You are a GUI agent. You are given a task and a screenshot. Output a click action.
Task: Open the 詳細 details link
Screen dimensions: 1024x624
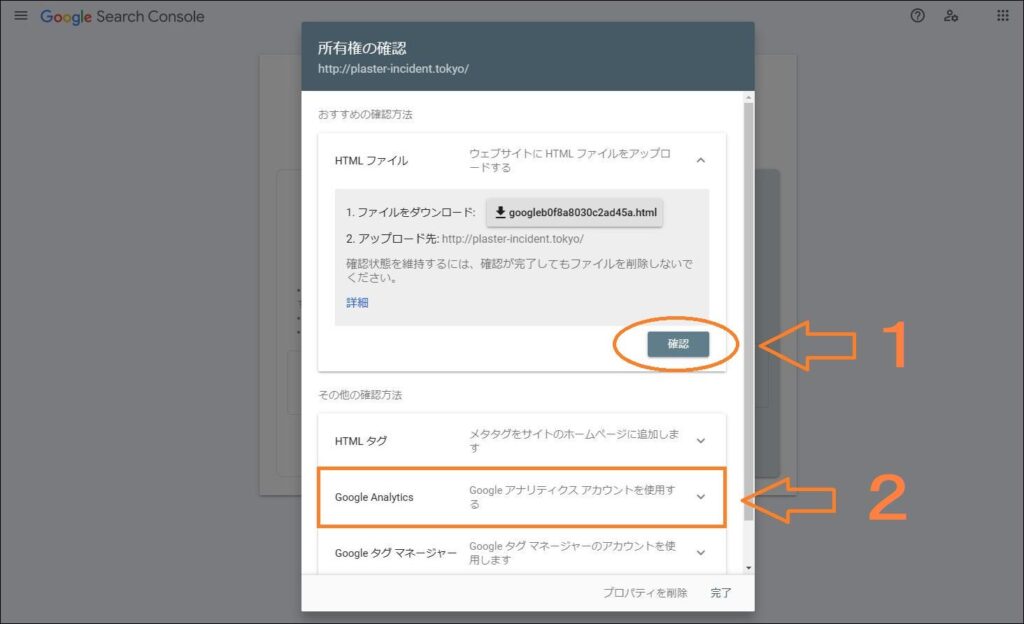[x=357, y=302]
